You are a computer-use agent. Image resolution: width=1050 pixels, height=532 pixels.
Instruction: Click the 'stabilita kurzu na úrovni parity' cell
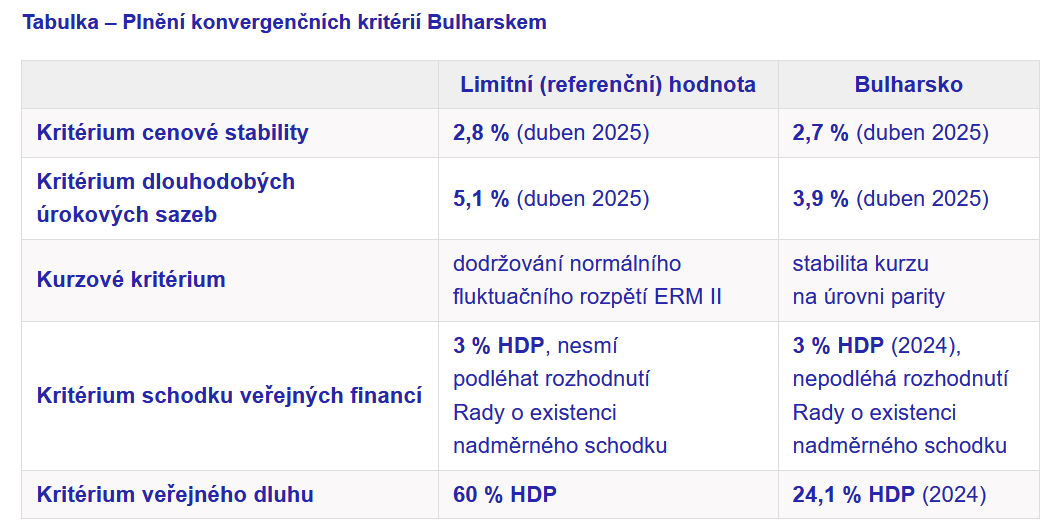point(909,280)
